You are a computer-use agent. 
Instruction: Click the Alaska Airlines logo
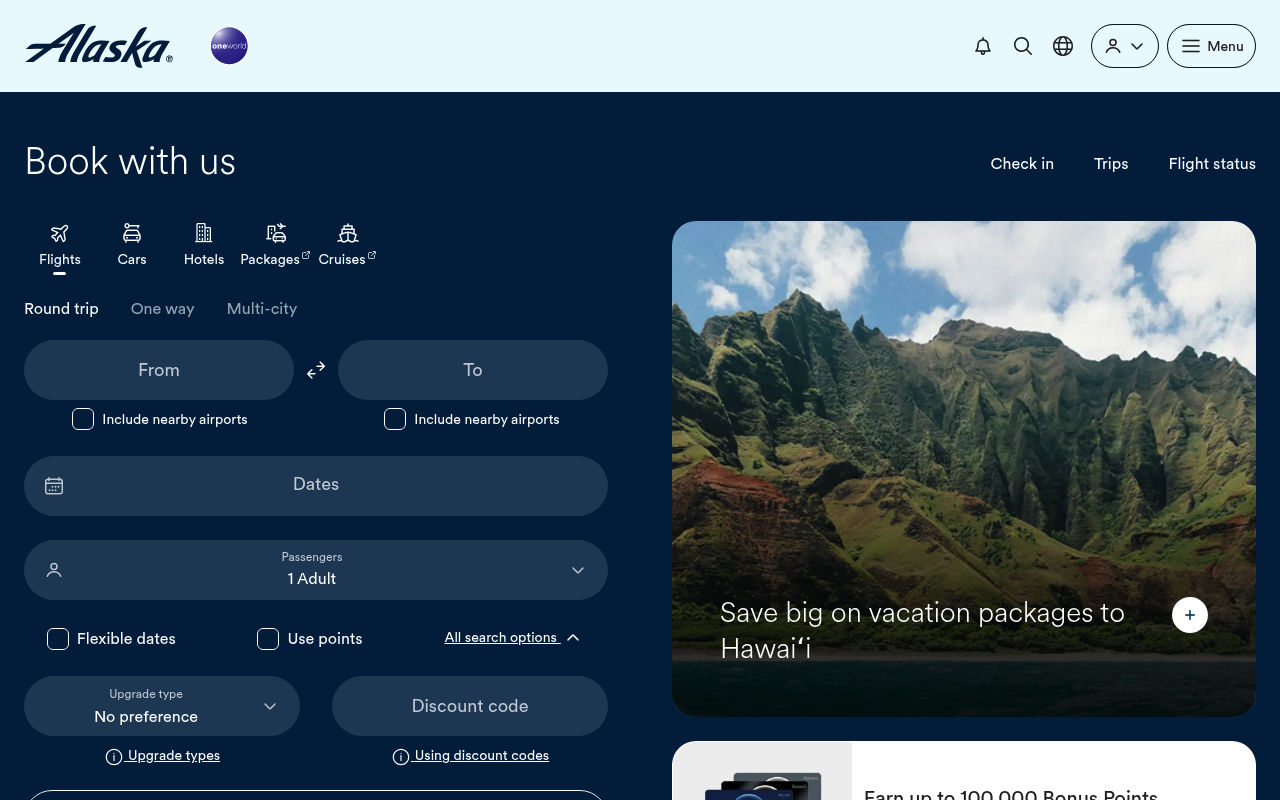click(99, 46)
